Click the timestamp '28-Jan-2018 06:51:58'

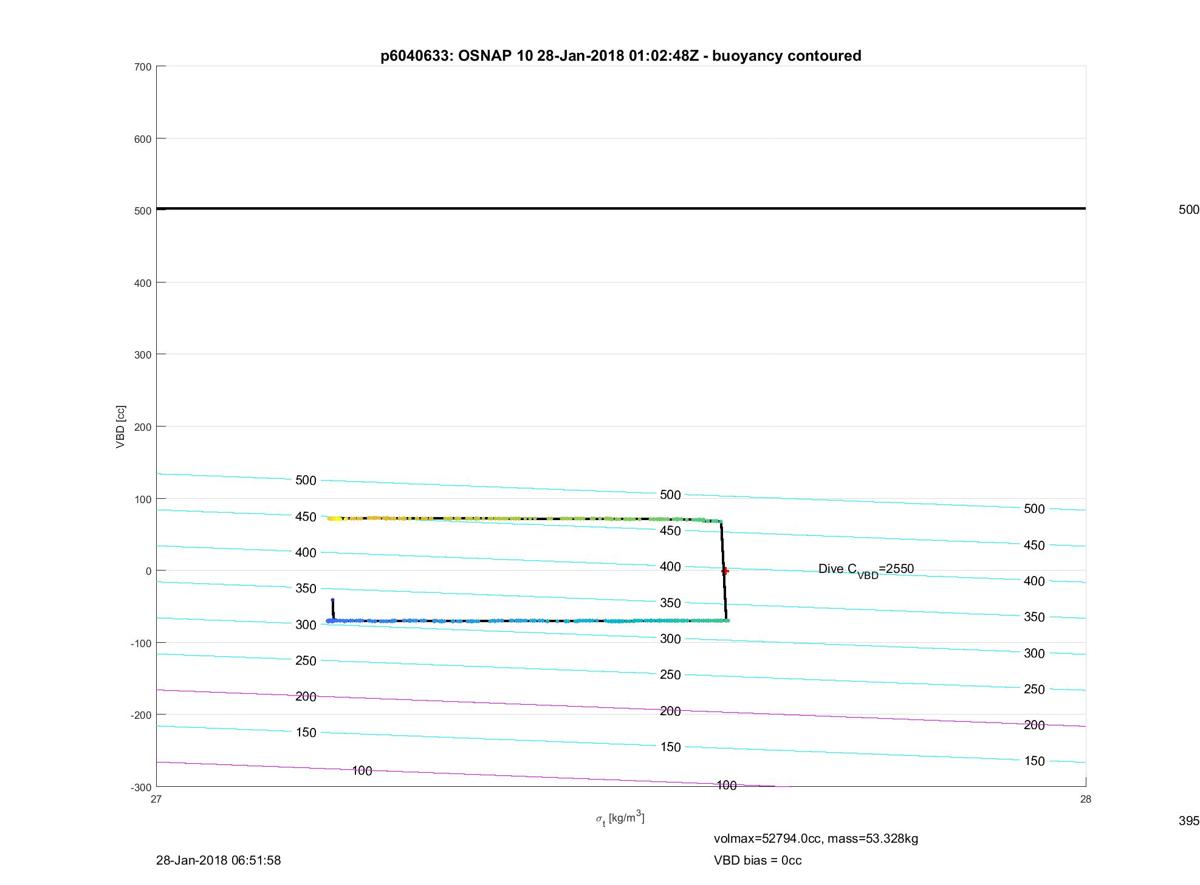point(218,860)
